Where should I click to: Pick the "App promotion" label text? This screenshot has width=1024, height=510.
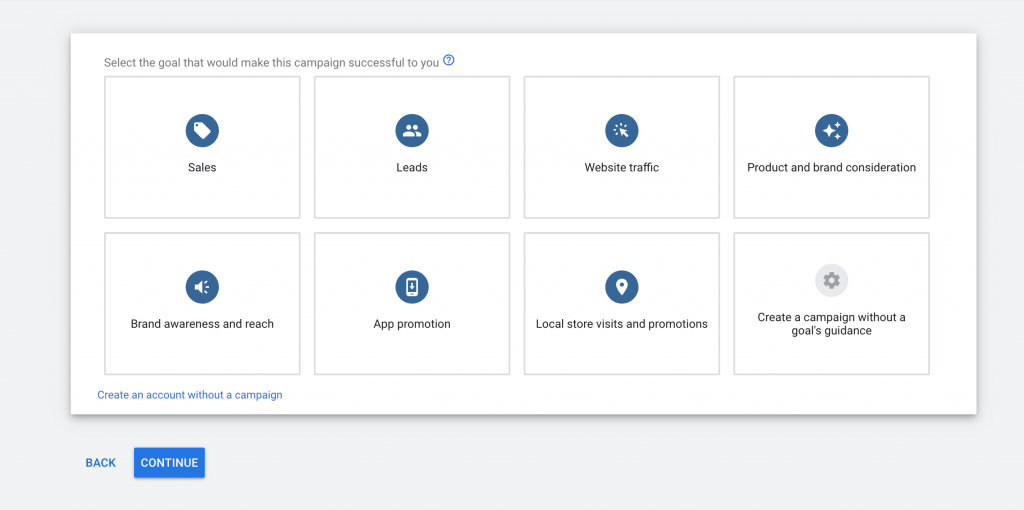(412, 324)
